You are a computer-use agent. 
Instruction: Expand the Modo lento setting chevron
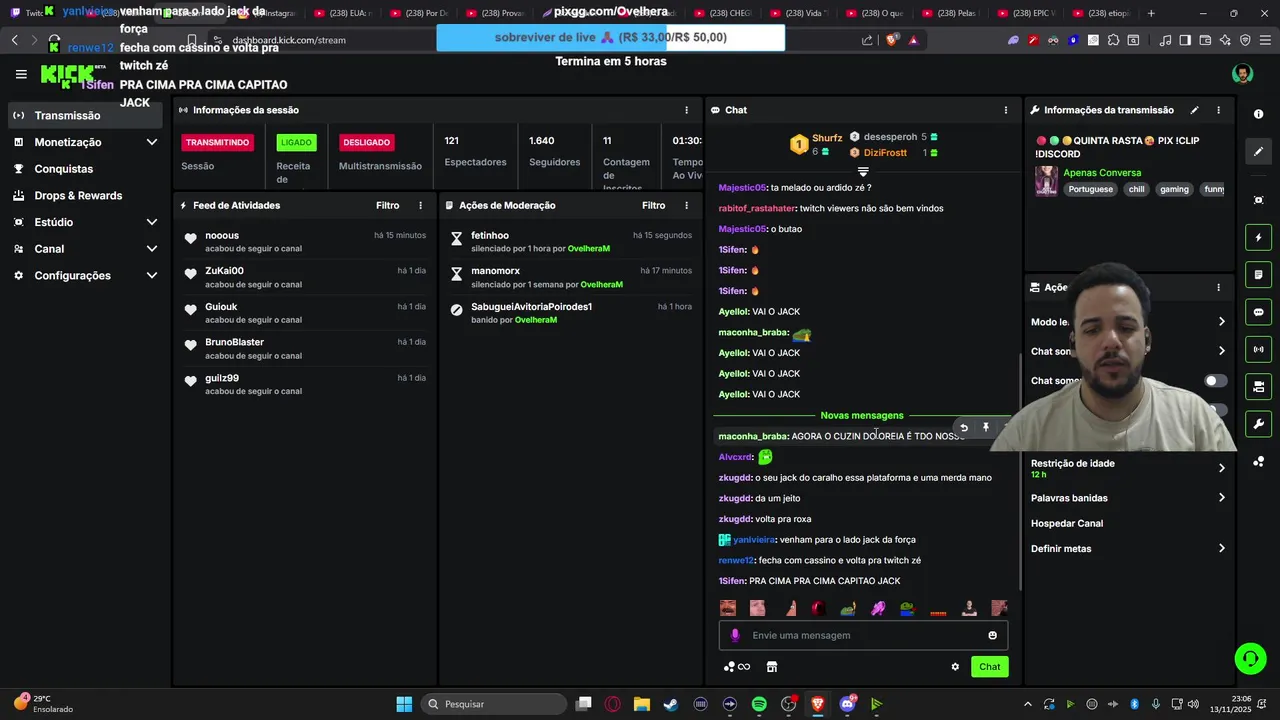[1221, 322]
